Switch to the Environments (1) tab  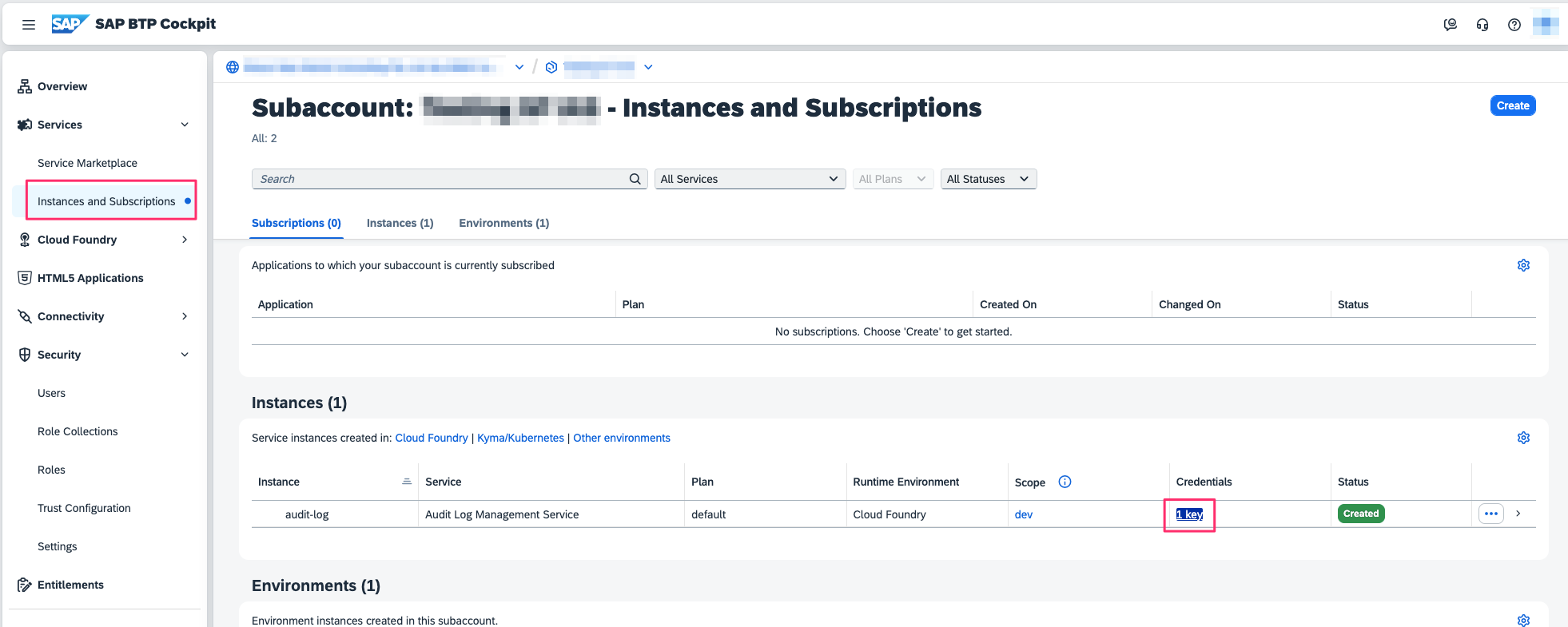(x=503, y=223)
